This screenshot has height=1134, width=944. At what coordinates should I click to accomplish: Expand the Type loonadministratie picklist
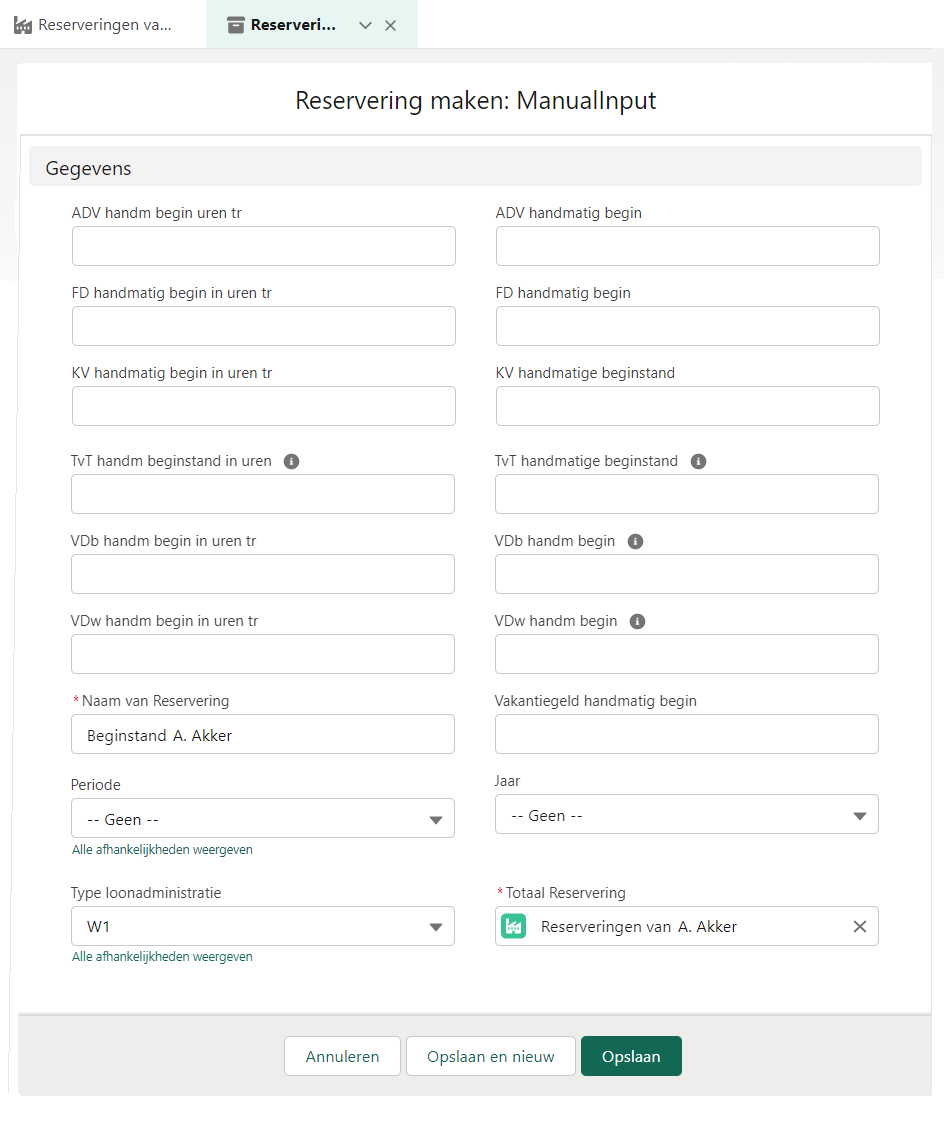tap(262, 926)
